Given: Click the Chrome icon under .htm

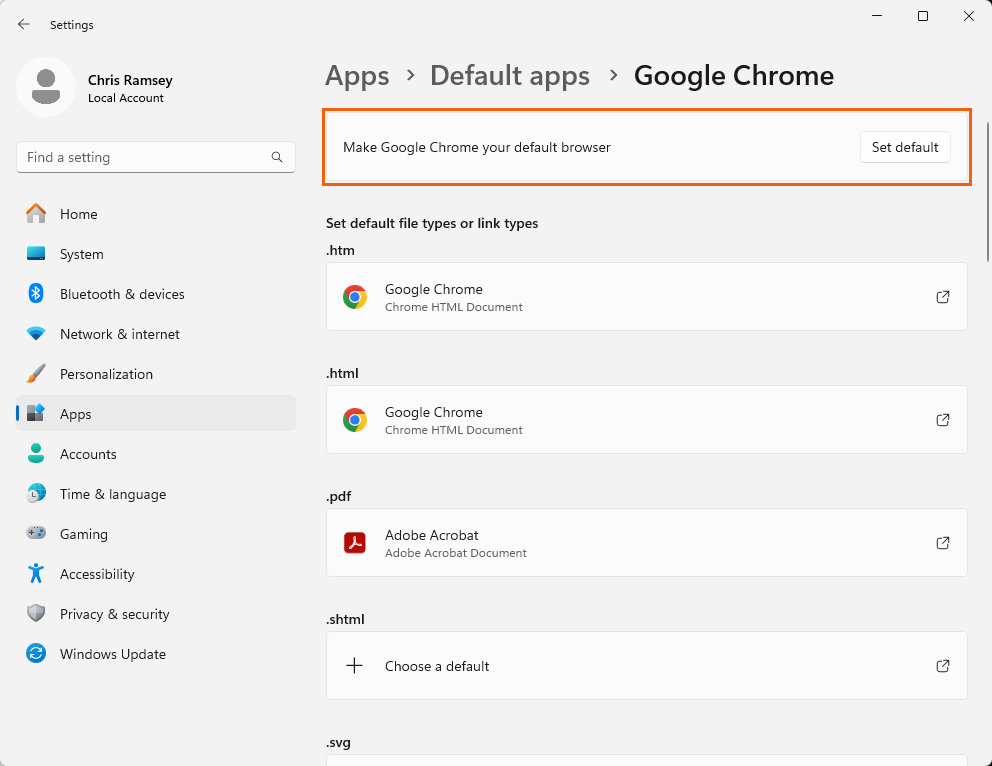Looking at the screenshot, I should pos(355,297).
